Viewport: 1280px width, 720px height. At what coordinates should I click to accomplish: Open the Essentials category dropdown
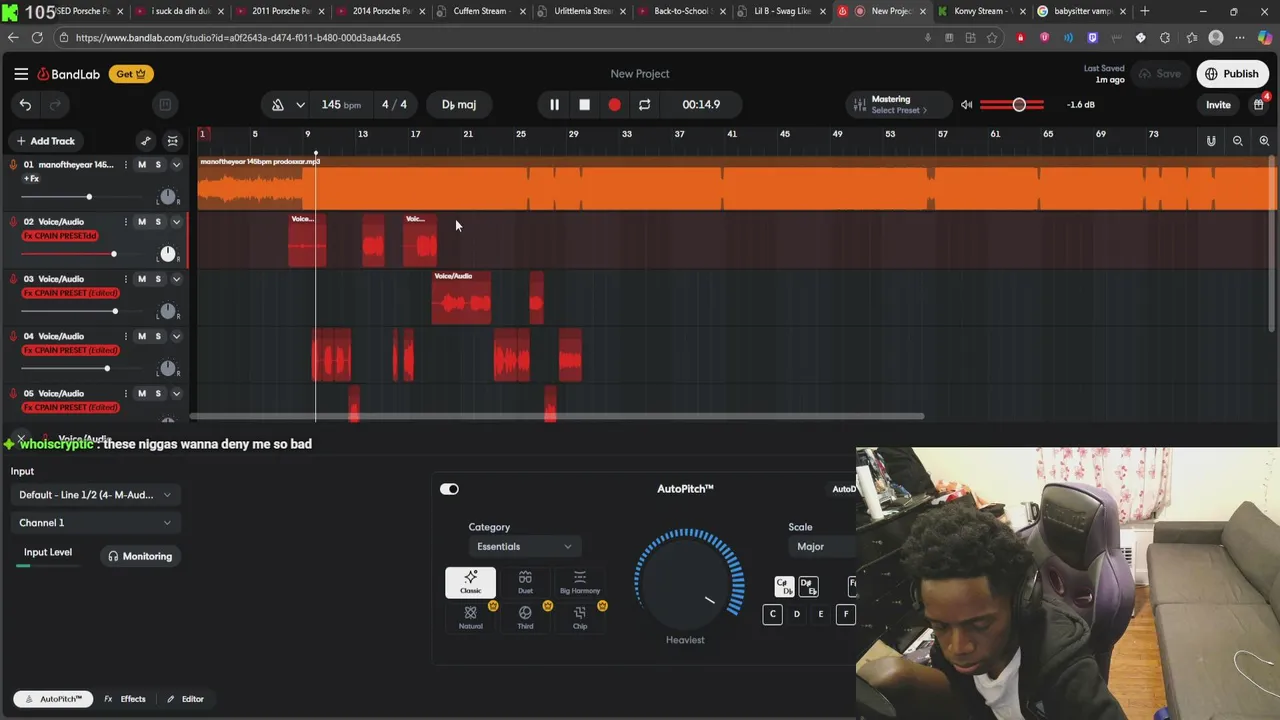coord(524,547)
